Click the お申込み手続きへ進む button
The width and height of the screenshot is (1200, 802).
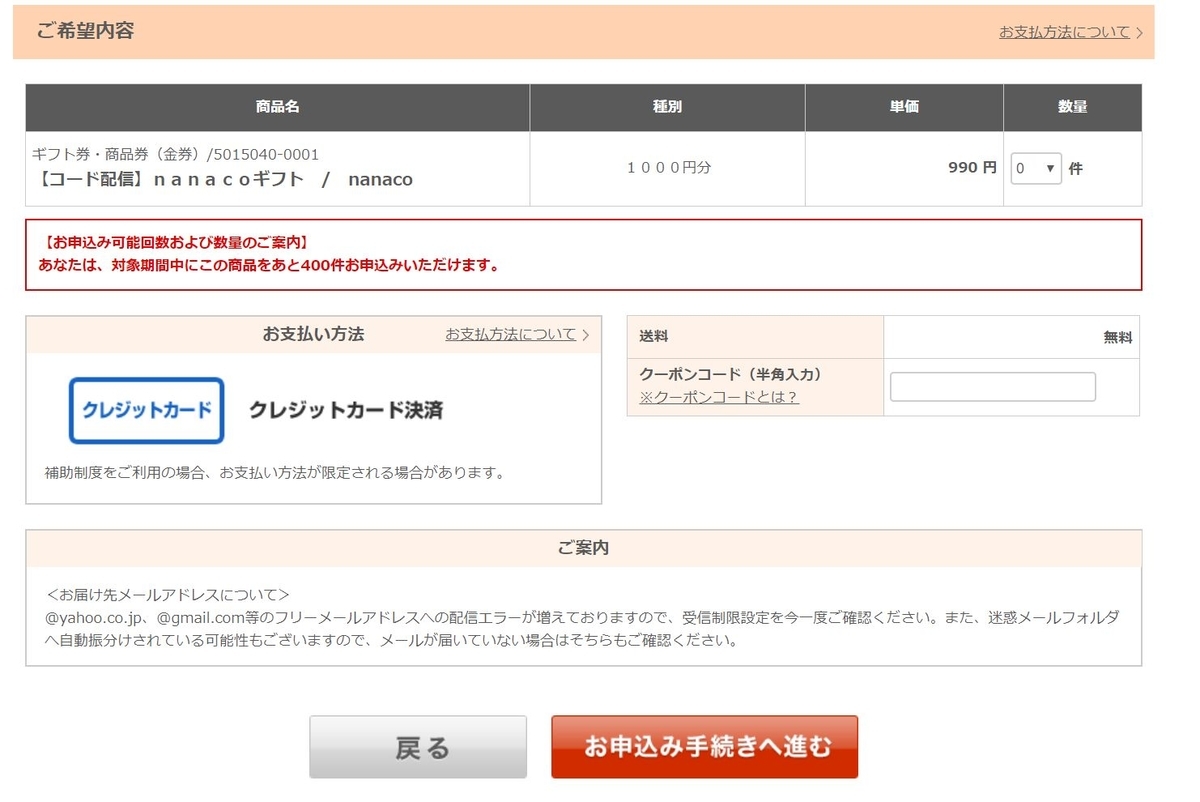point(705,747)
